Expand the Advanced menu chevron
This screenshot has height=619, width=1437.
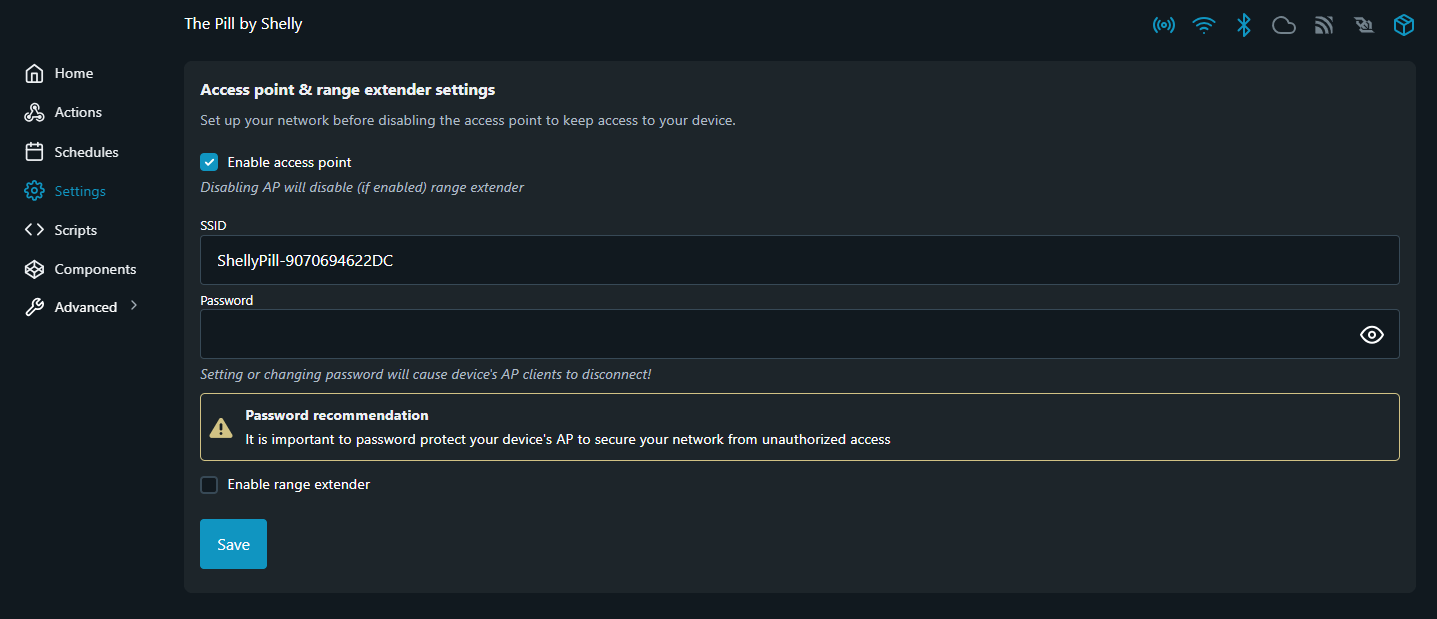[x=134, y=306]
